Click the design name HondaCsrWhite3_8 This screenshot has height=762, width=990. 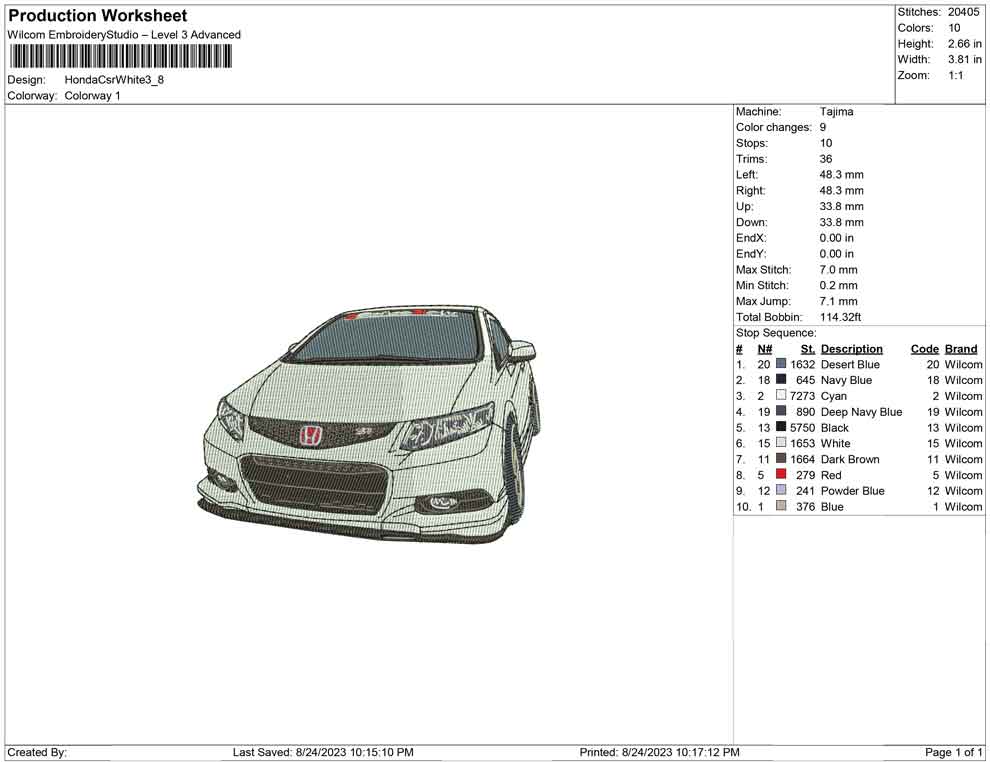tap(114, 80)
